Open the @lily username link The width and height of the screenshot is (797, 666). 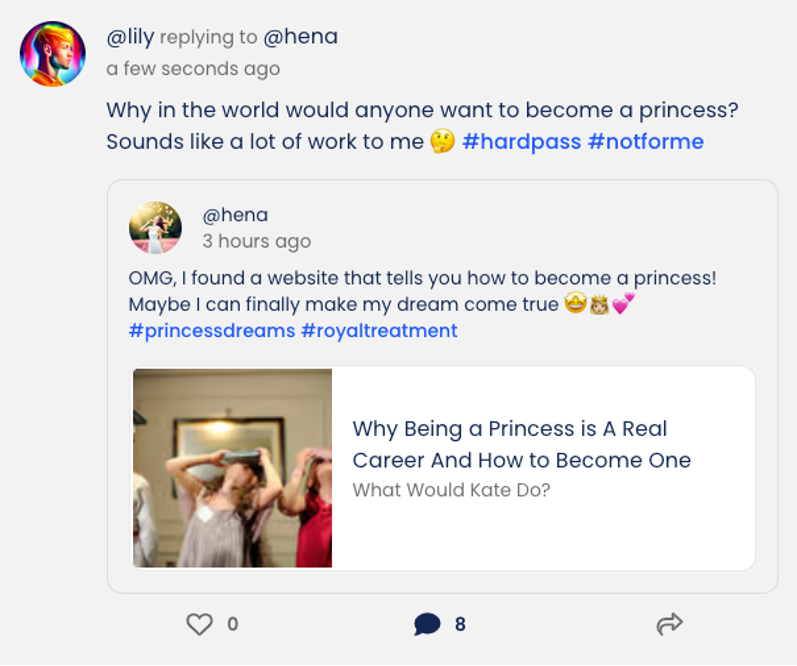[130, 37]
